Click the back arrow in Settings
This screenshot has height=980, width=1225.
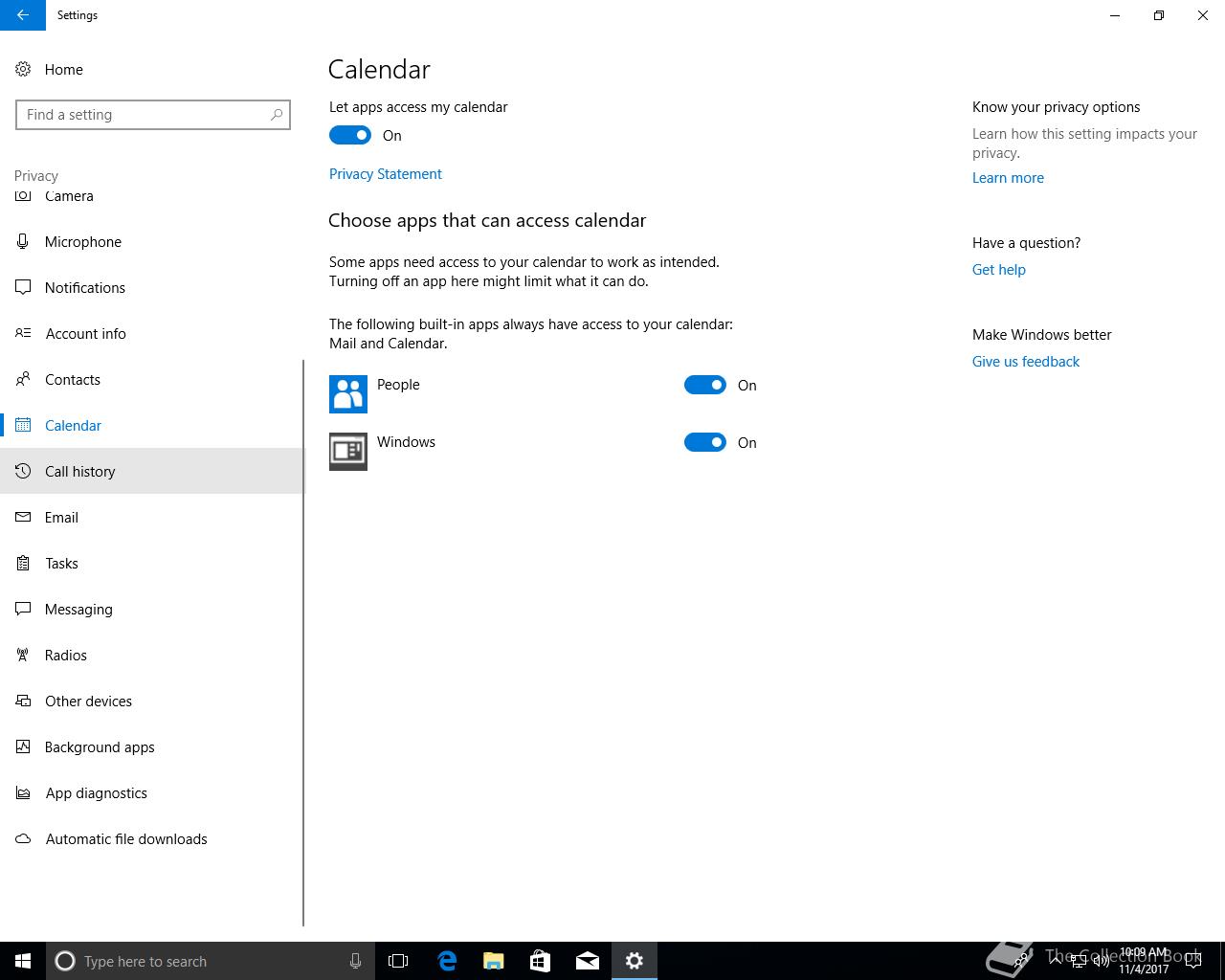tap(23, 15)
